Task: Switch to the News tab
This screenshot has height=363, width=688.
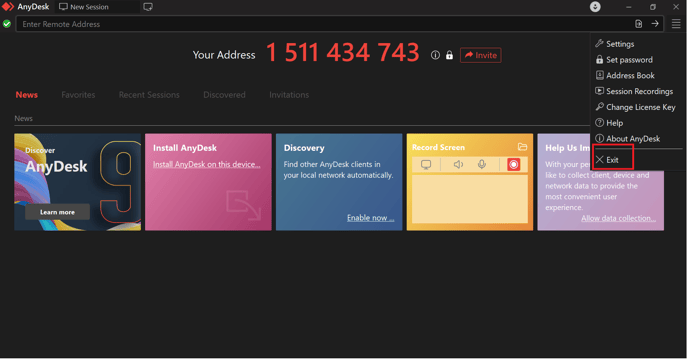Action: (26, 95)
